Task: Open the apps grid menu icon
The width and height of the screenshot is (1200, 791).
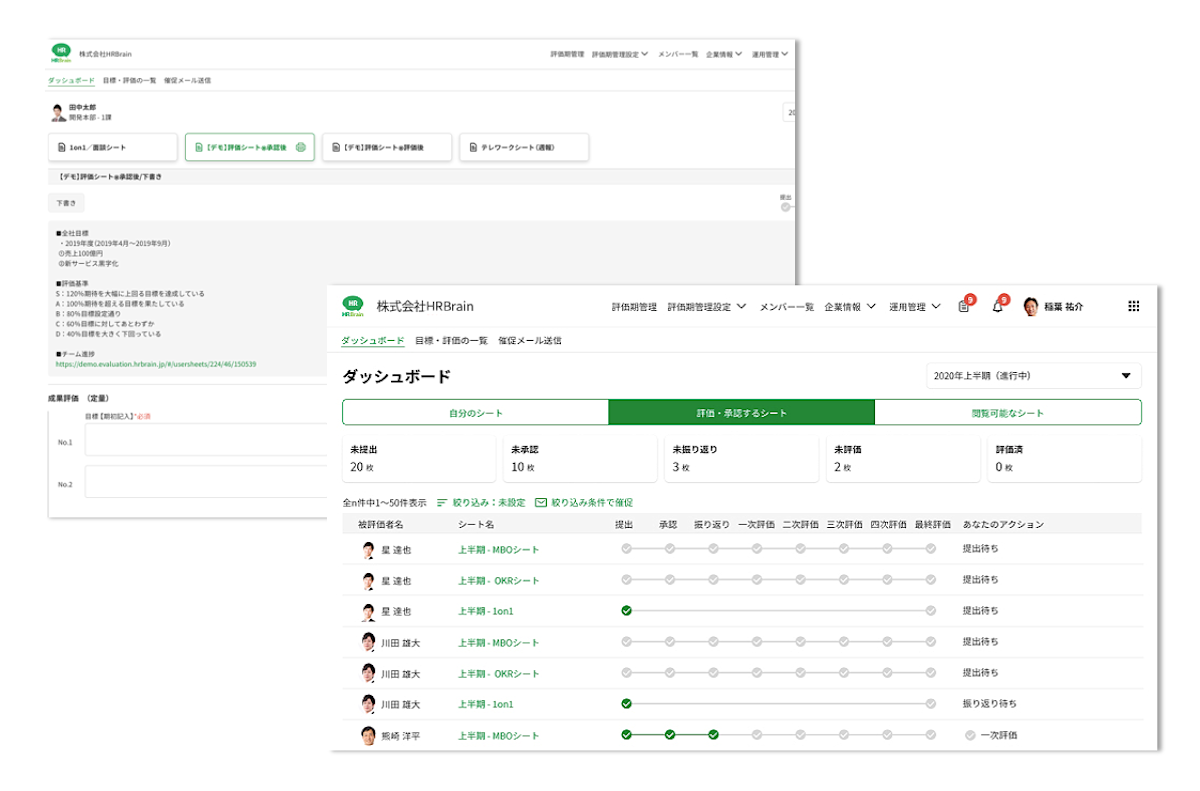Action: (x=1133, y=306)
